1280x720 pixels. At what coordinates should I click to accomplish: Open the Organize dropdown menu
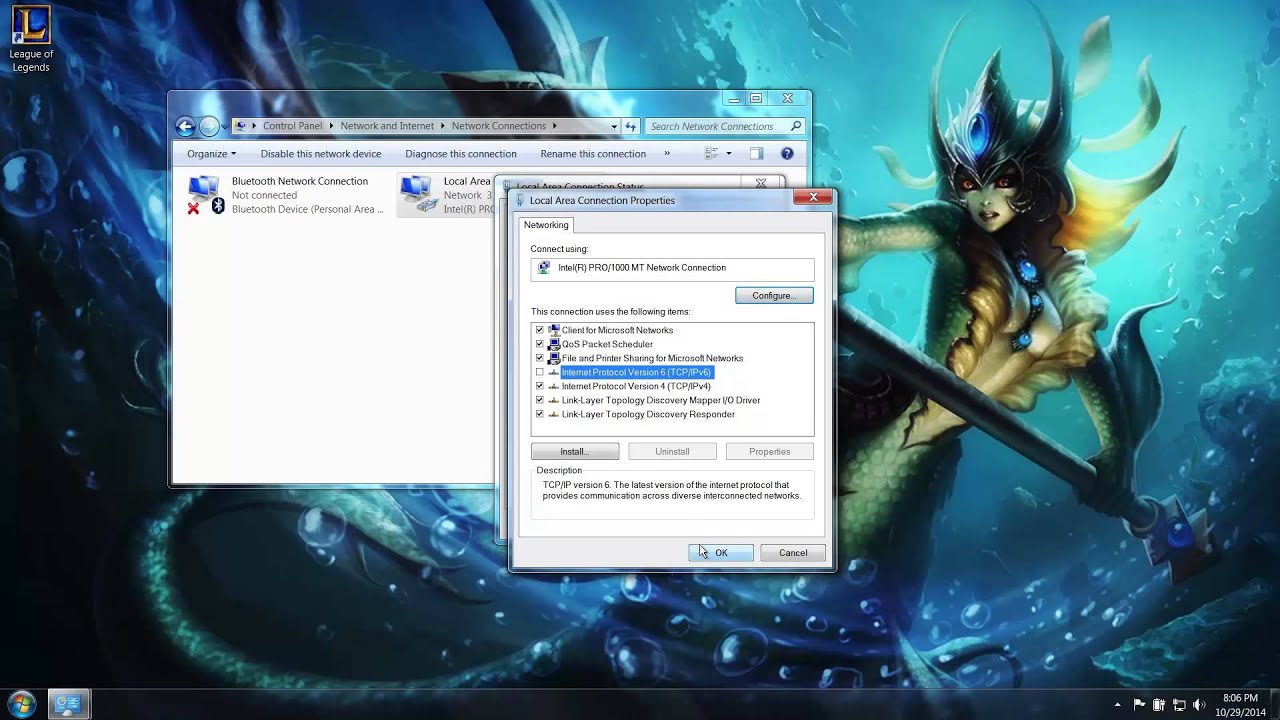point(211,154)
